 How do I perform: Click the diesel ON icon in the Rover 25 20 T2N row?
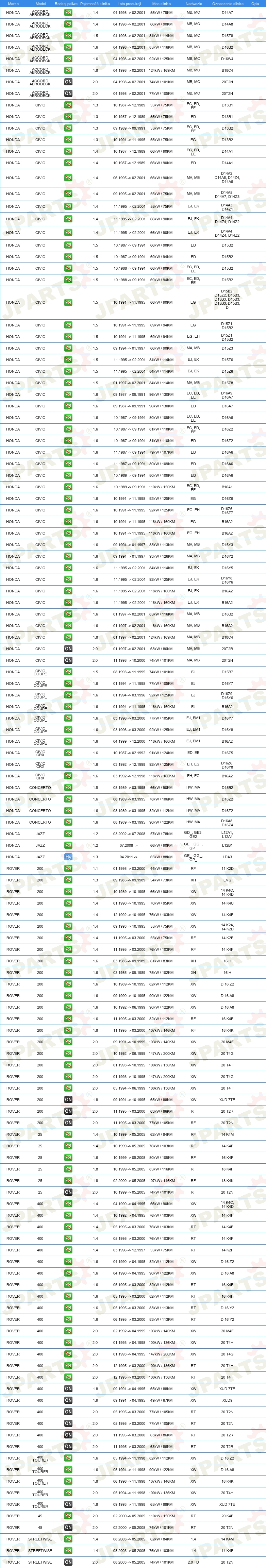pos(68,1193)
